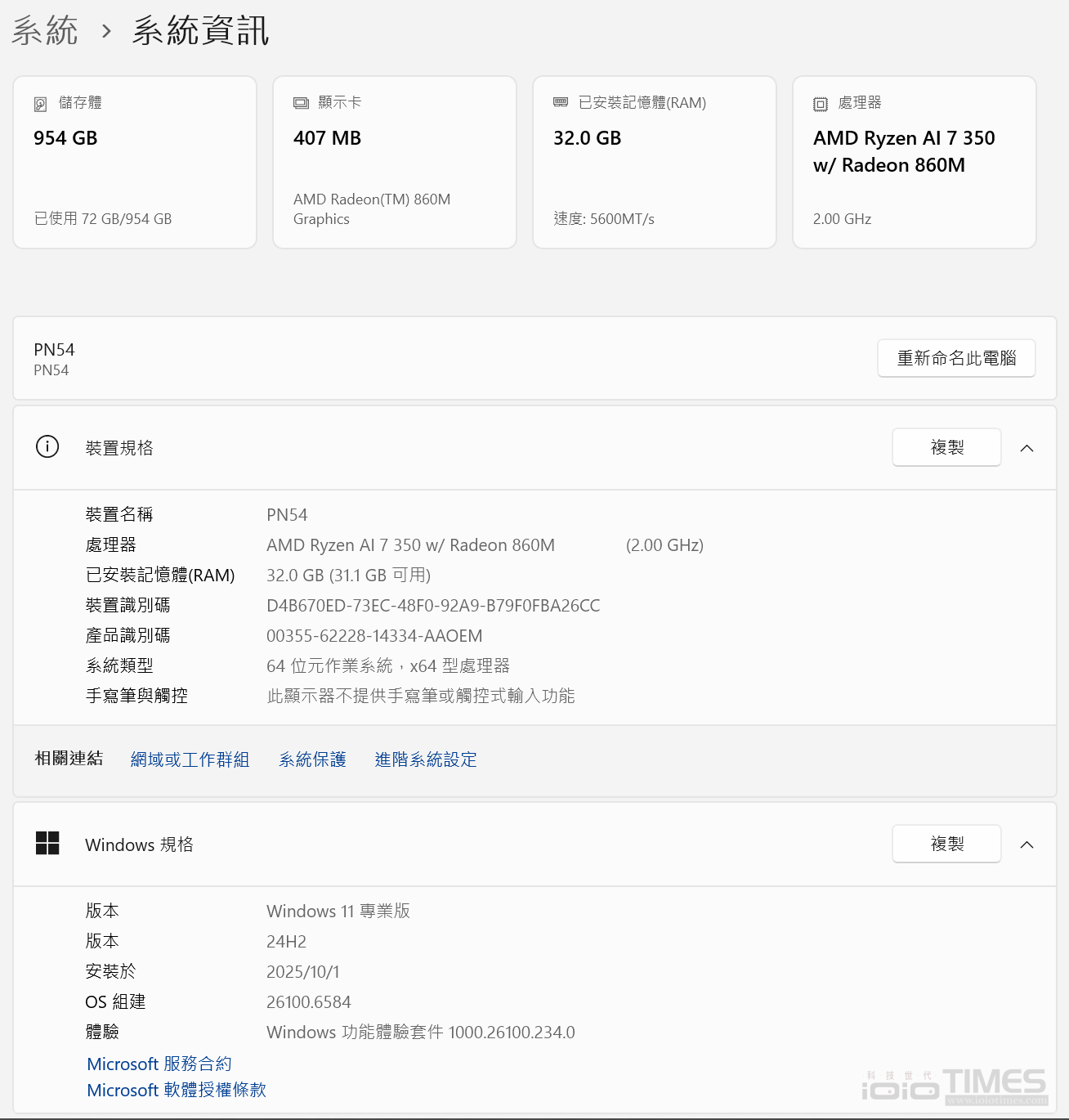The height and width of the screenshot is (1120, 1069).
Task: Collapse the 裝置規格 section chevron
Action: pyautogui.click(x=1027, y=448)
